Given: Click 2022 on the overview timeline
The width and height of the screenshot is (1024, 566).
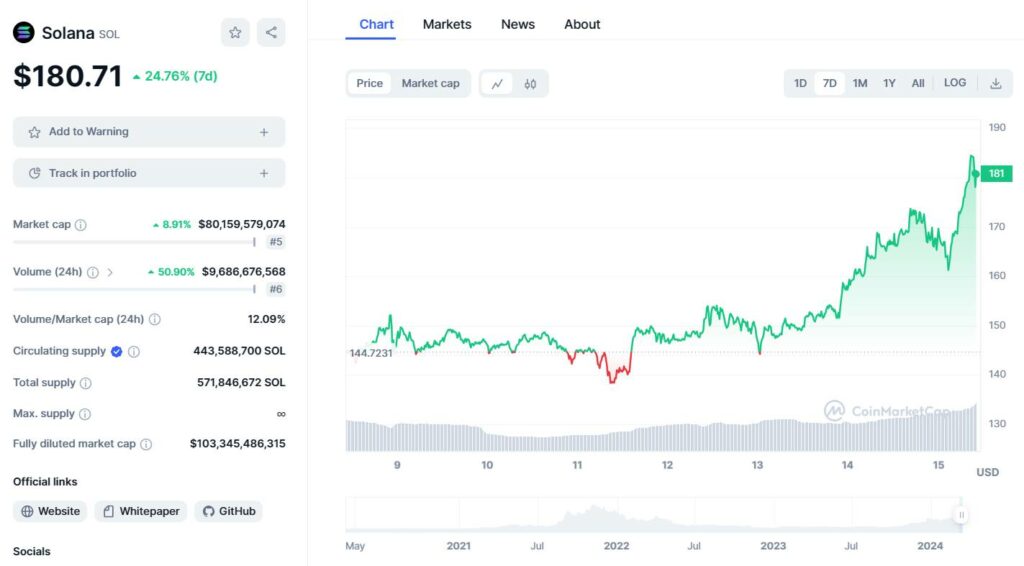Looking at the screenshot, I should 616,546.
